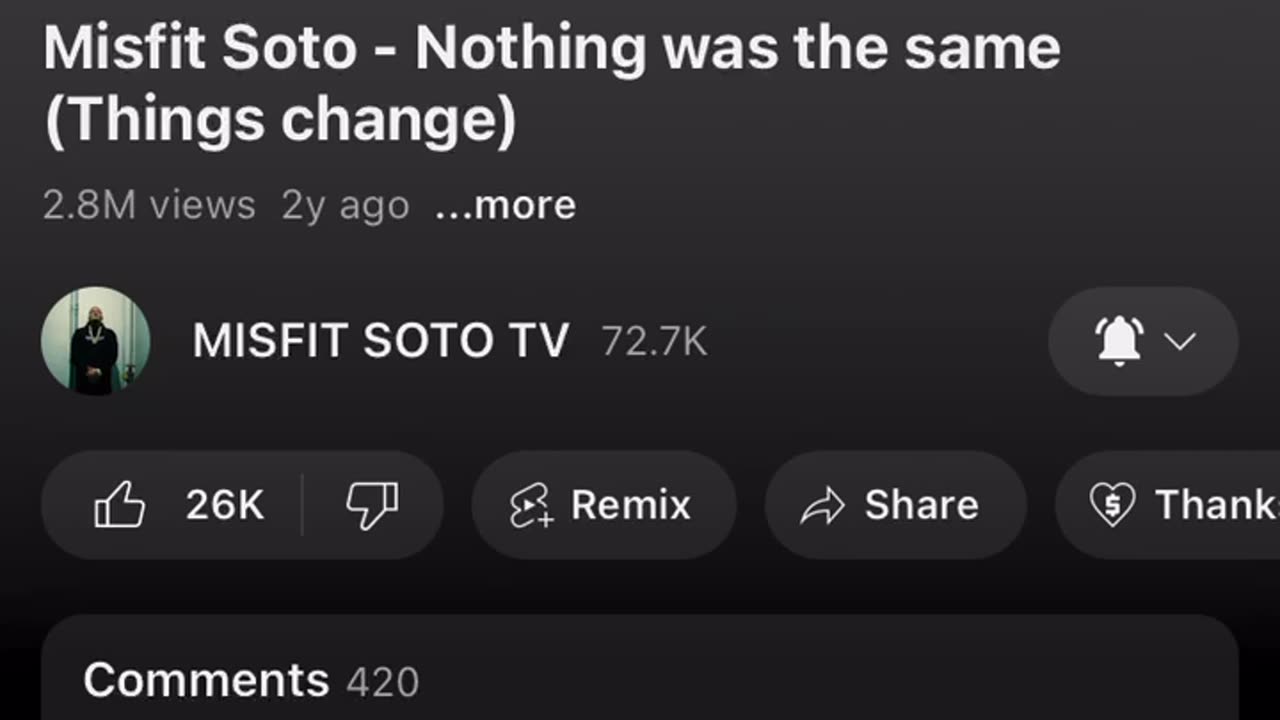Click the 72.7K subscriber count
The width and height of the screenshot is (1280, 720).
pos(654,342)
